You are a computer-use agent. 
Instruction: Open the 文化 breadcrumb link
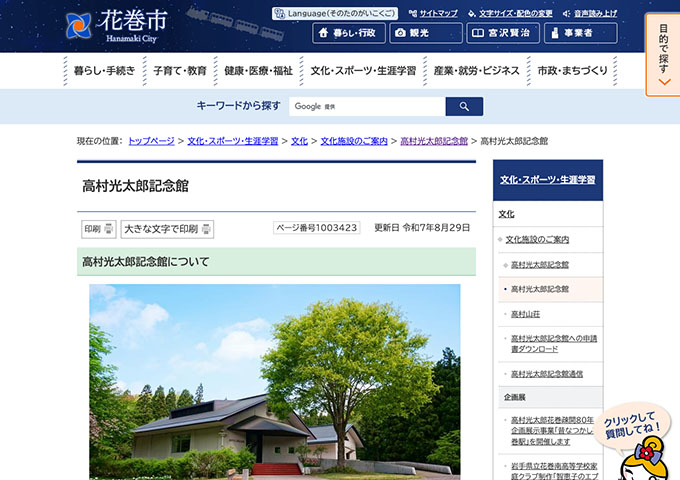click(299, 141)
